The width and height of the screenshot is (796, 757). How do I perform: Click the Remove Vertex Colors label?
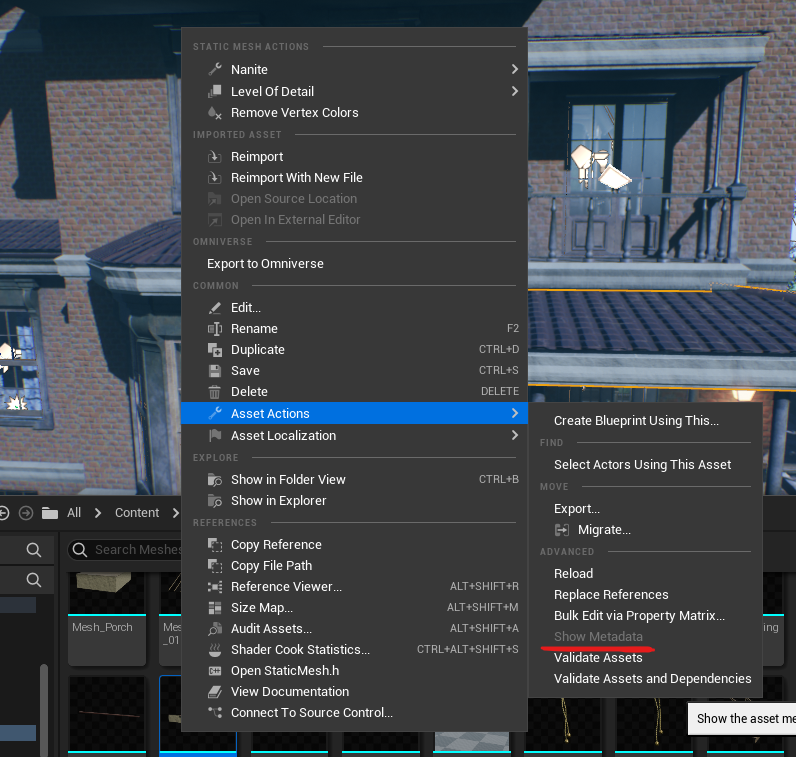[294, 113]
